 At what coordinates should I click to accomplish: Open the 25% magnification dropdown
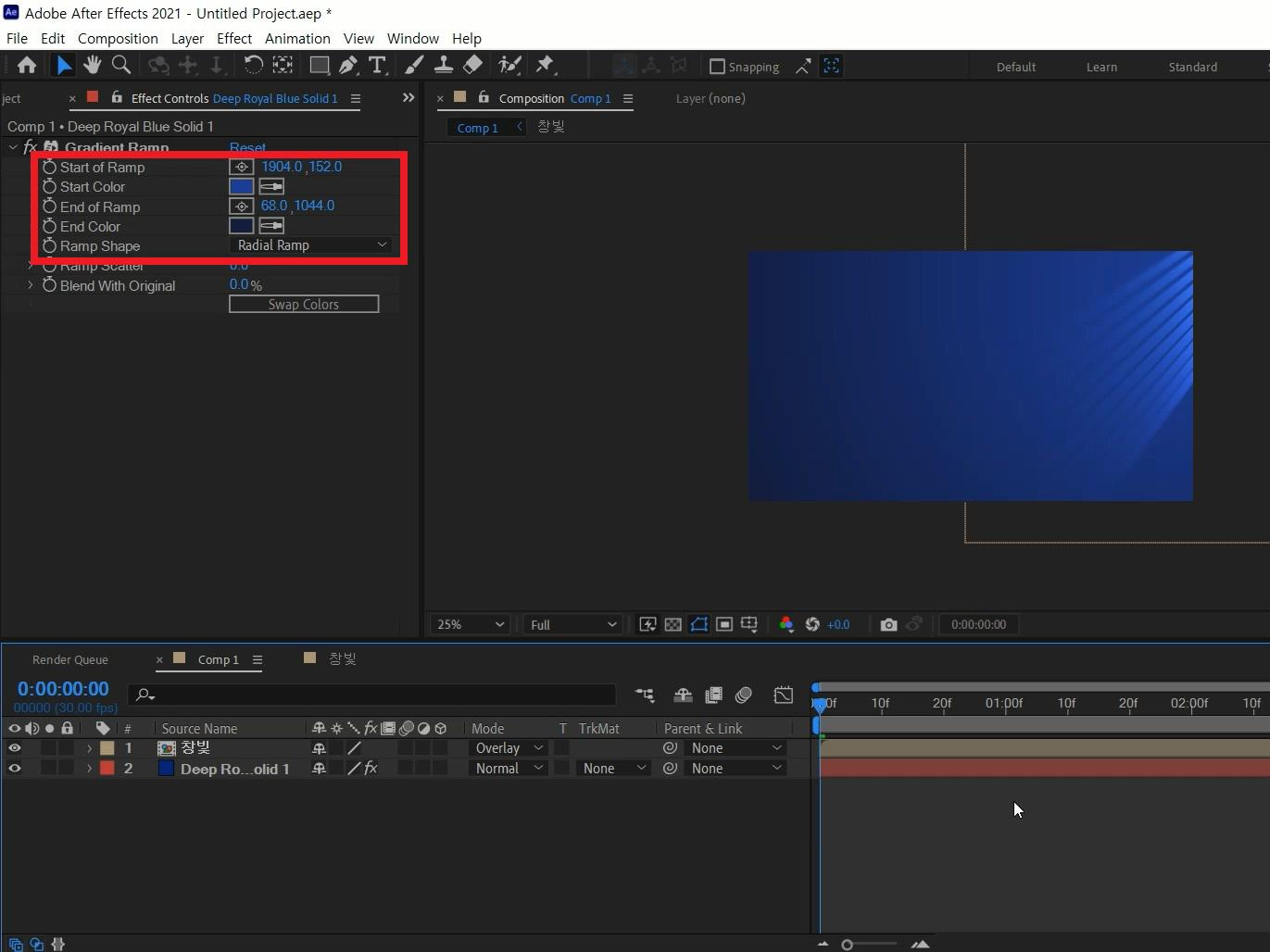click(470, 624)
